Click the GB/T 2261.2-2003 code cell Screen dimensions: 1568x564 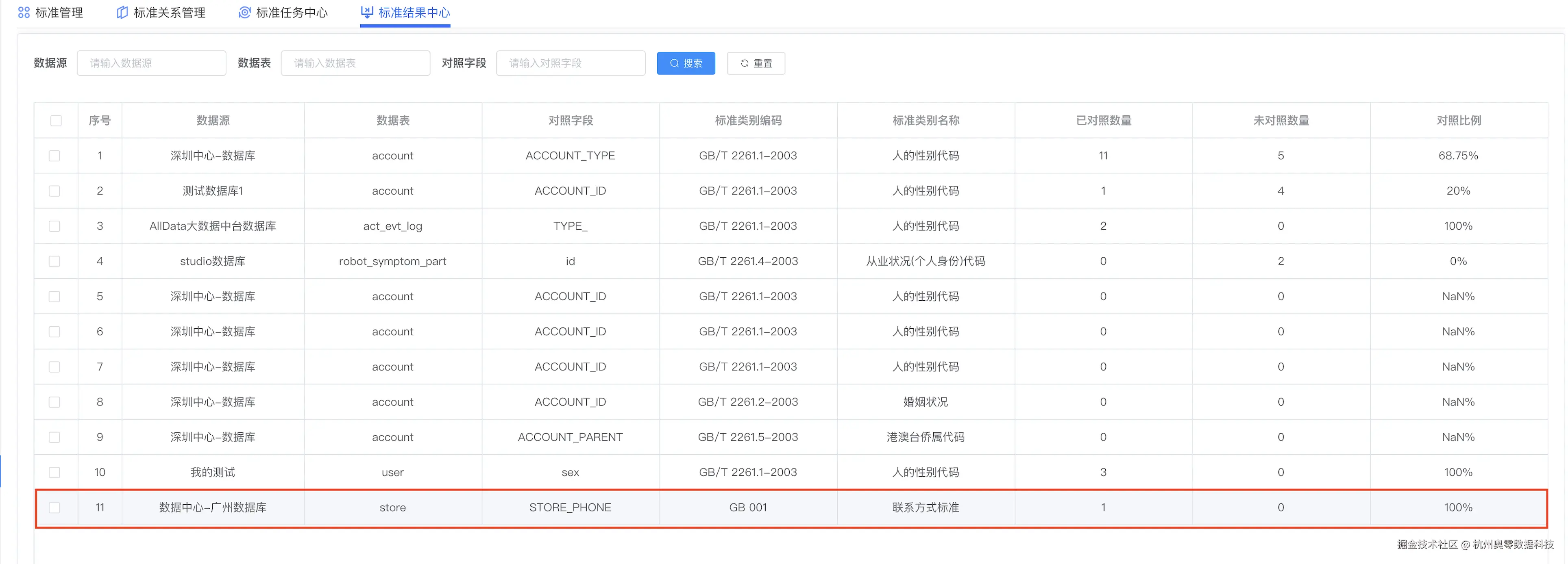coord(748,402)
